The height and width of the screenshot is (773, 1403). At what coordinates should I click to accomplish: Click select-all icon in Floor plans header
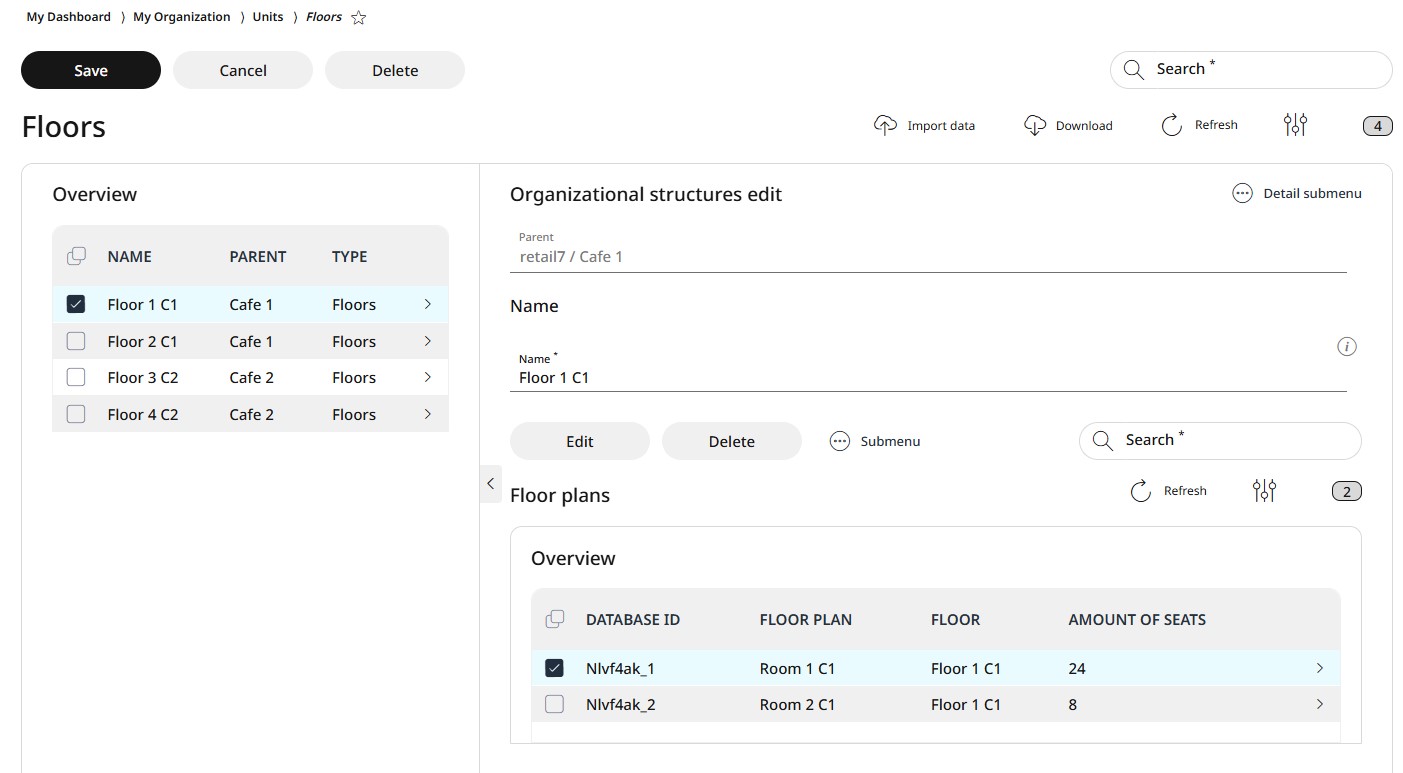coord(555,619)
